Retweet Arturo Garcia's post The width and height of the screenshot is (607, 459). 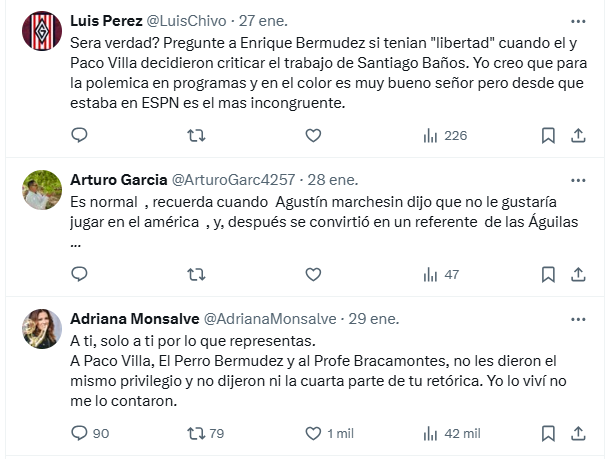[x=197, y=273]
